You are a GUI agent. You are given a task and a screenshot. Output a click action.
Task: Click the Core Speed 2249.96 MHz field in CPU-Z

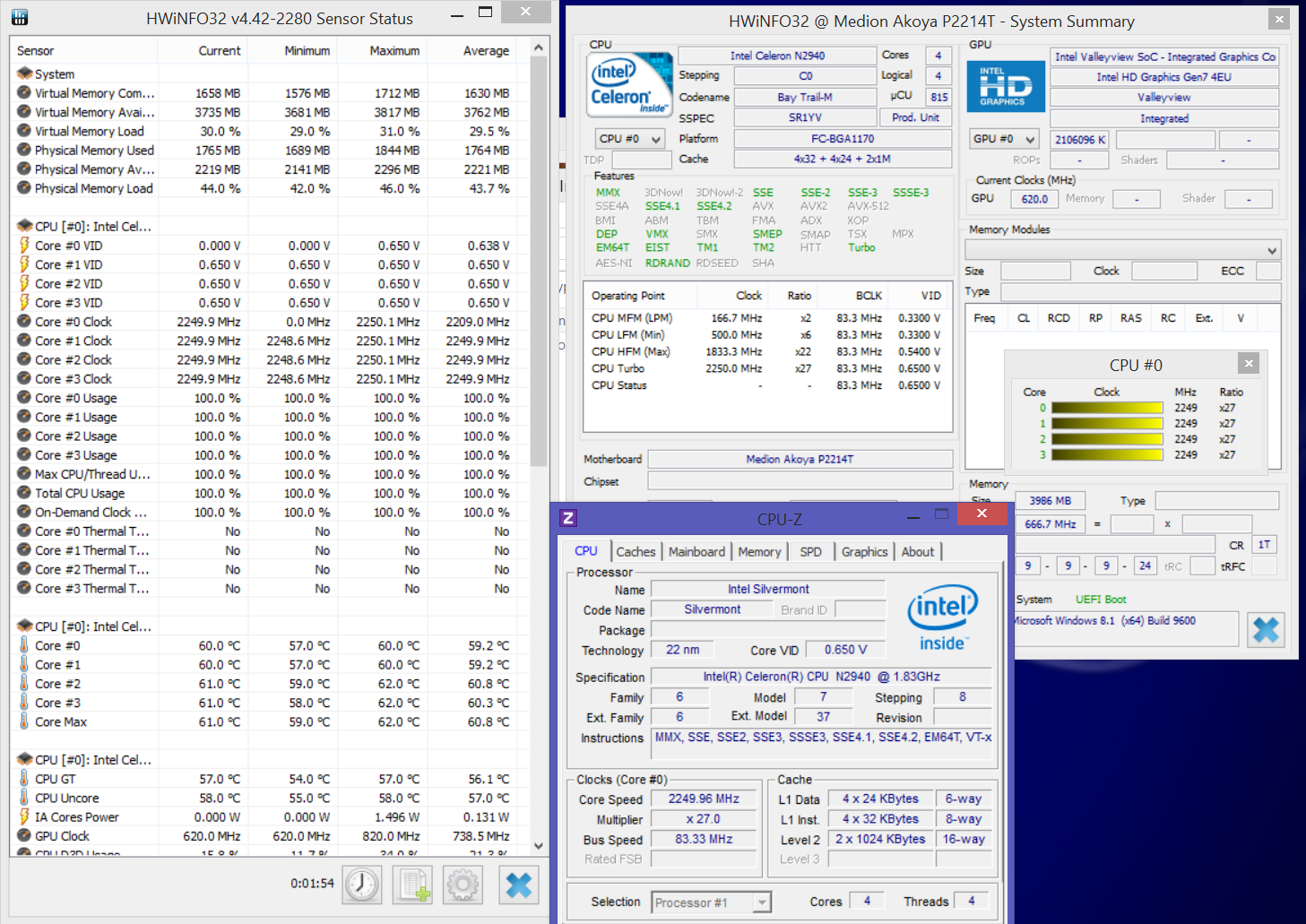click(x=704, y=799)
